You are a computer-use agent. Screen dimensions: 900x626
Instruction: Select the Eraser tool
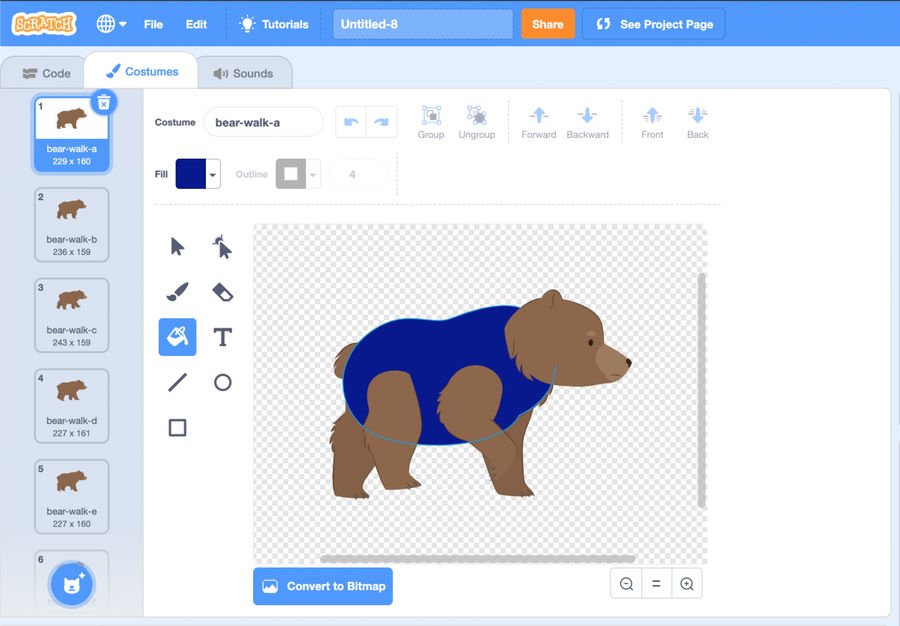222,292
